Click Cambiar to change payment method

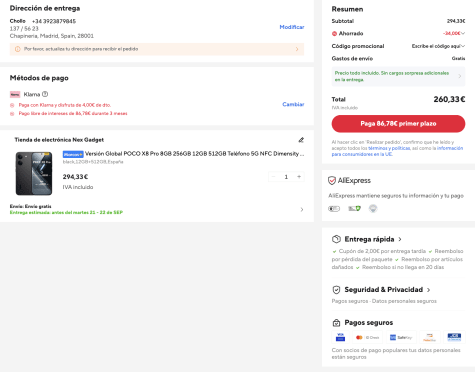coord(293,104)
